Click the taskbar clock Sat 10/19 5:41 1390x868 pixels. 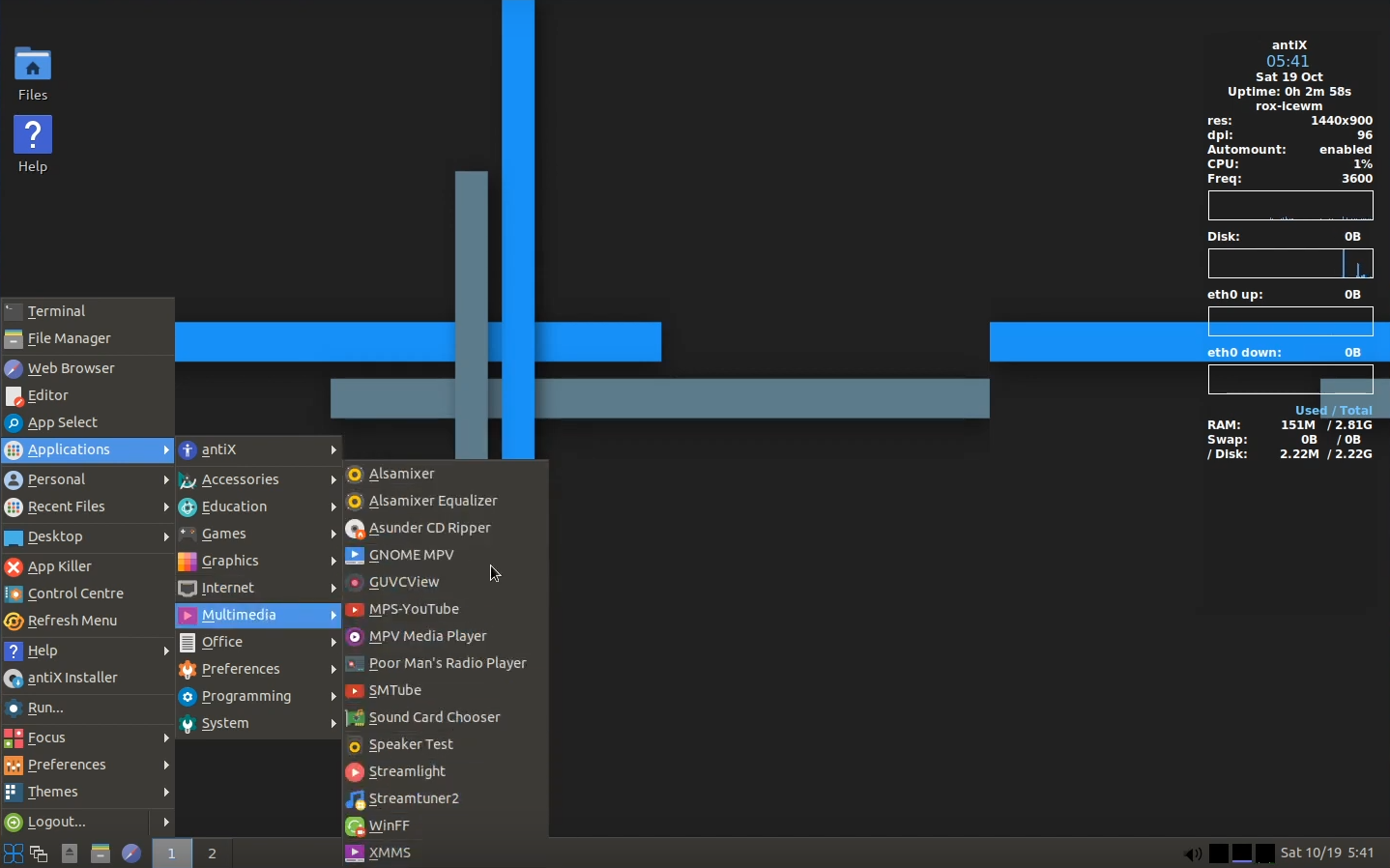[1328, 853]
